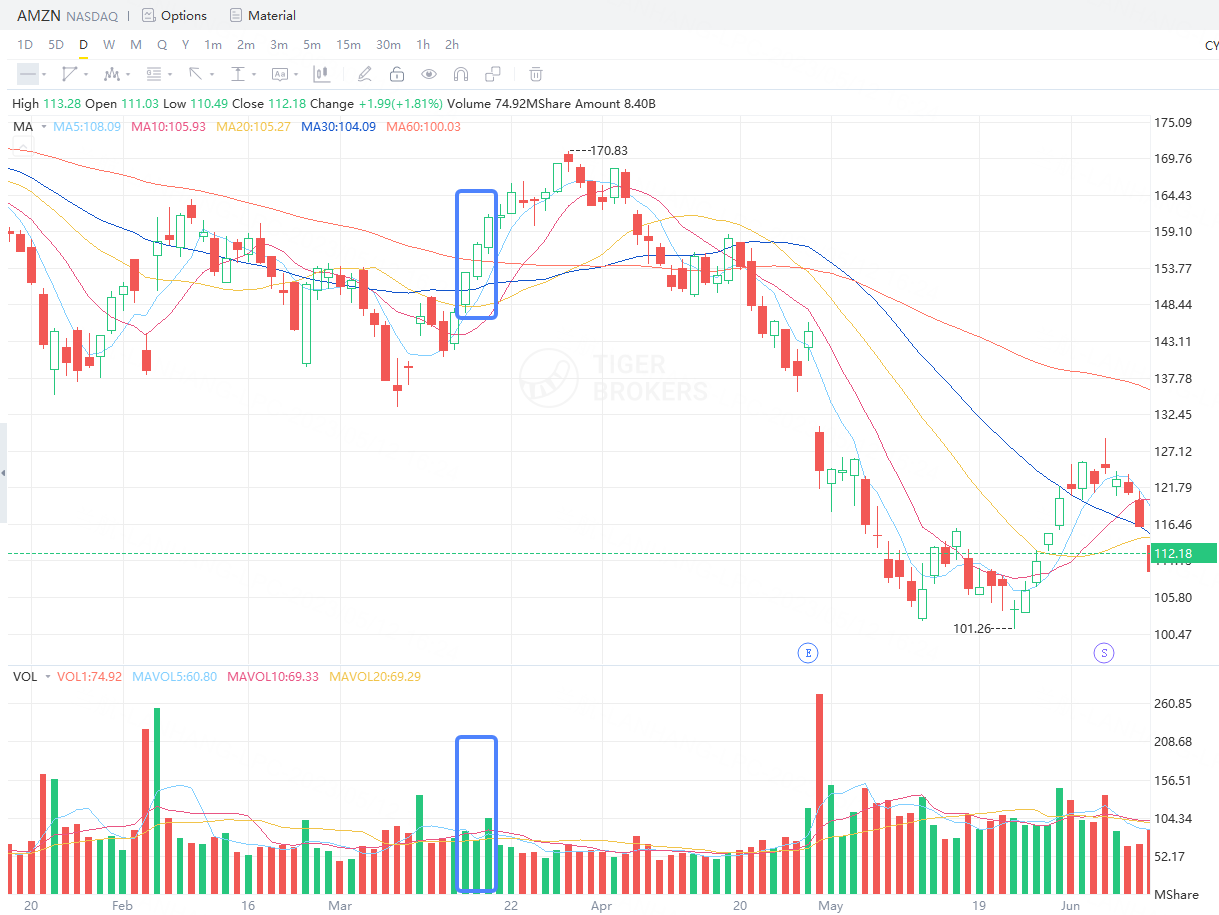Click the MA60:100.03 label
The height and width of the screenshot is (915, 1219).
click(424, 127)
